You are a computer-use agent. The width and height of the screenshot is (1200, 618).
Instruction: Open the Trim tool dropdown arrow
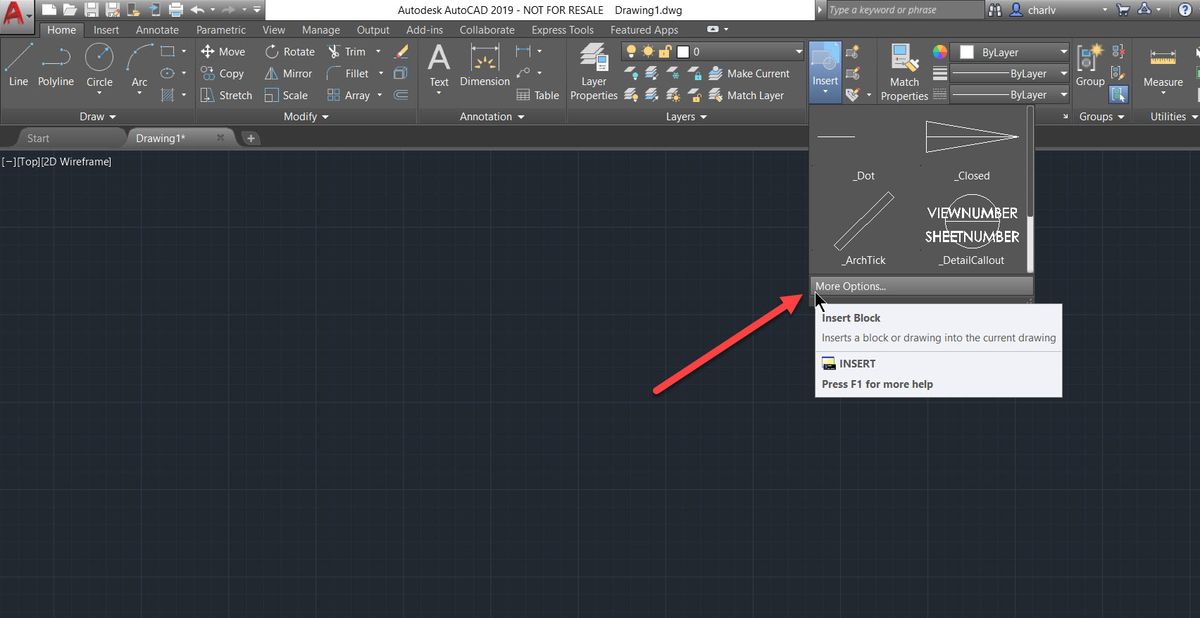click(379, 51)
